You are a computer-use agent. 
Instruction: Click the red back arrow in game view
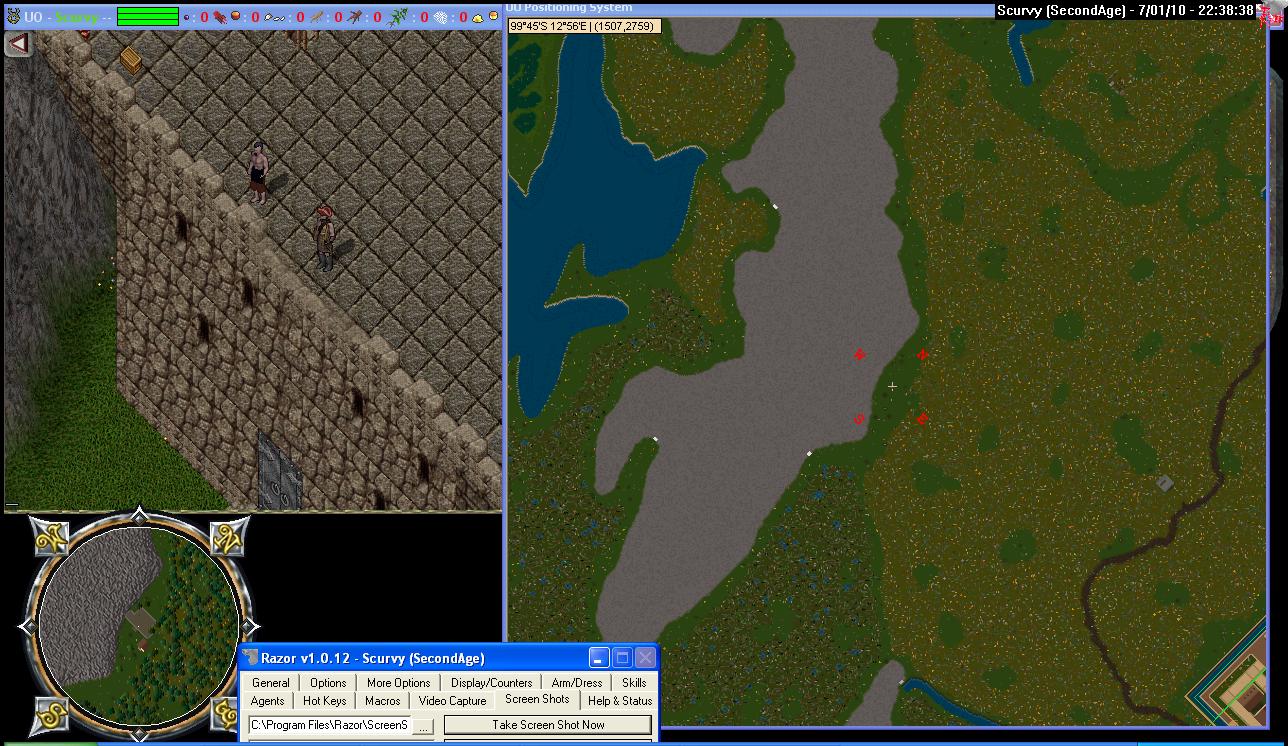[18, 44]
